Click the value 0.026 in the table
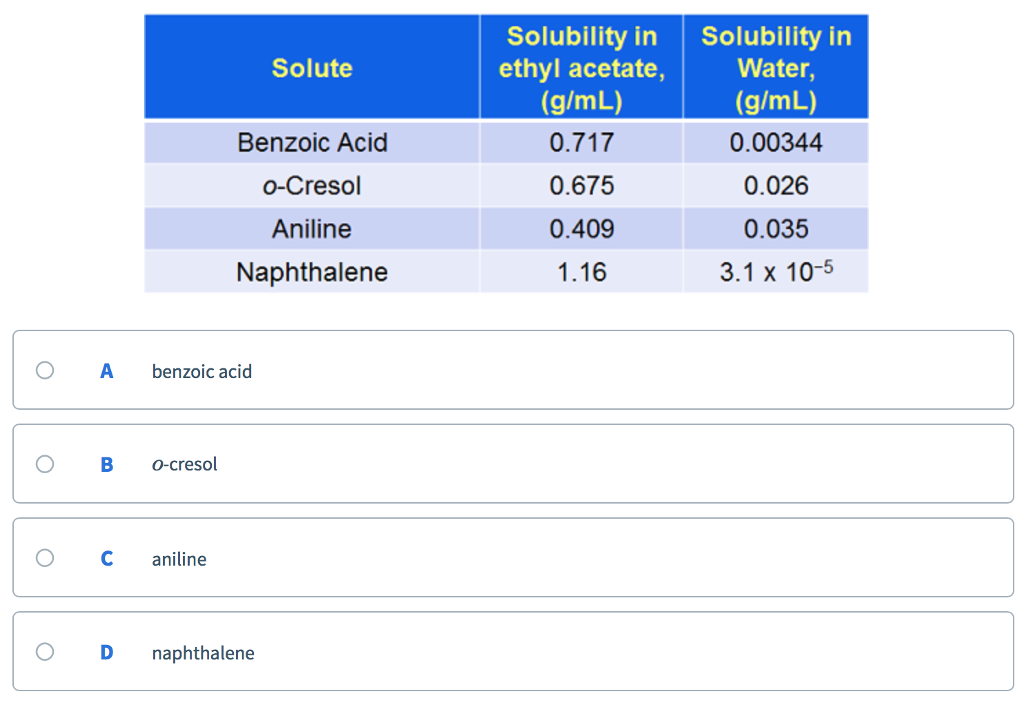Image resolution: width=1024 pixels, height=705 pixels. click(776, 185)
